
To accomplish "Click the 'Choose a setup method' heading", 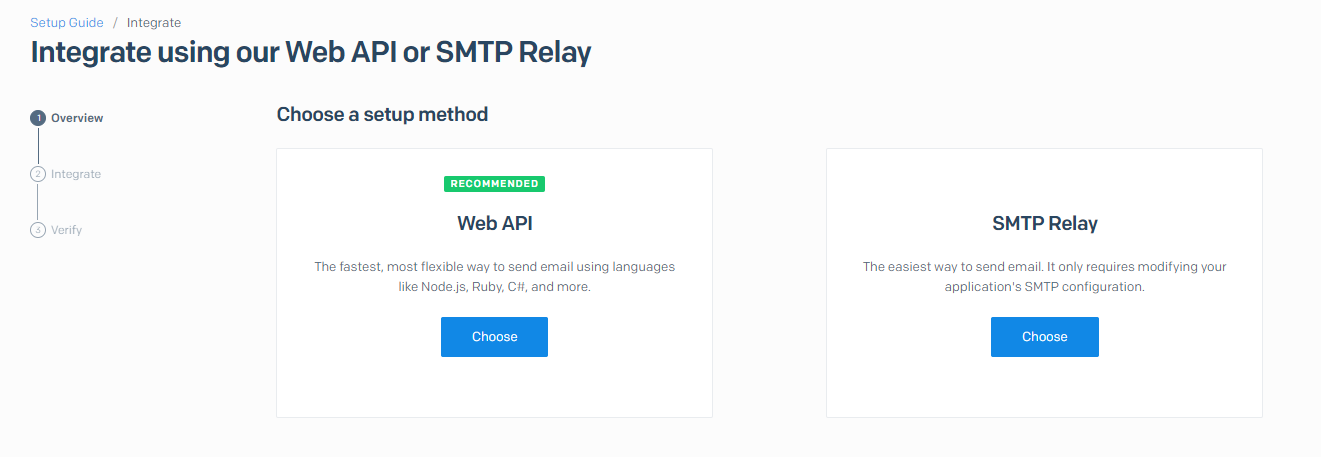I will coord(382,114).
